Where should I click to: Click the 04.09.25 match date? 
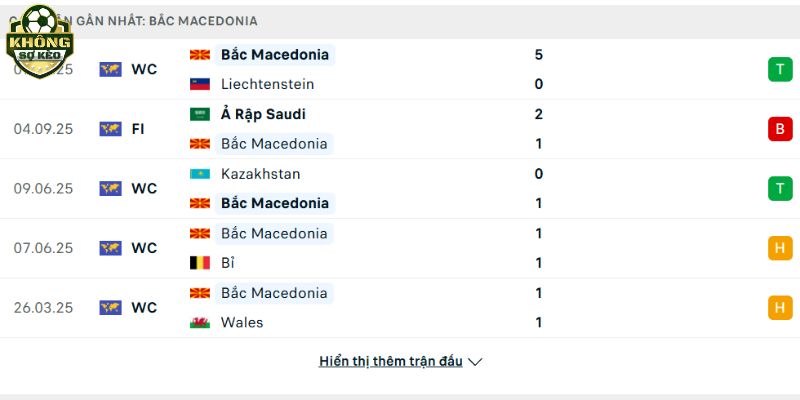(43, 129)
